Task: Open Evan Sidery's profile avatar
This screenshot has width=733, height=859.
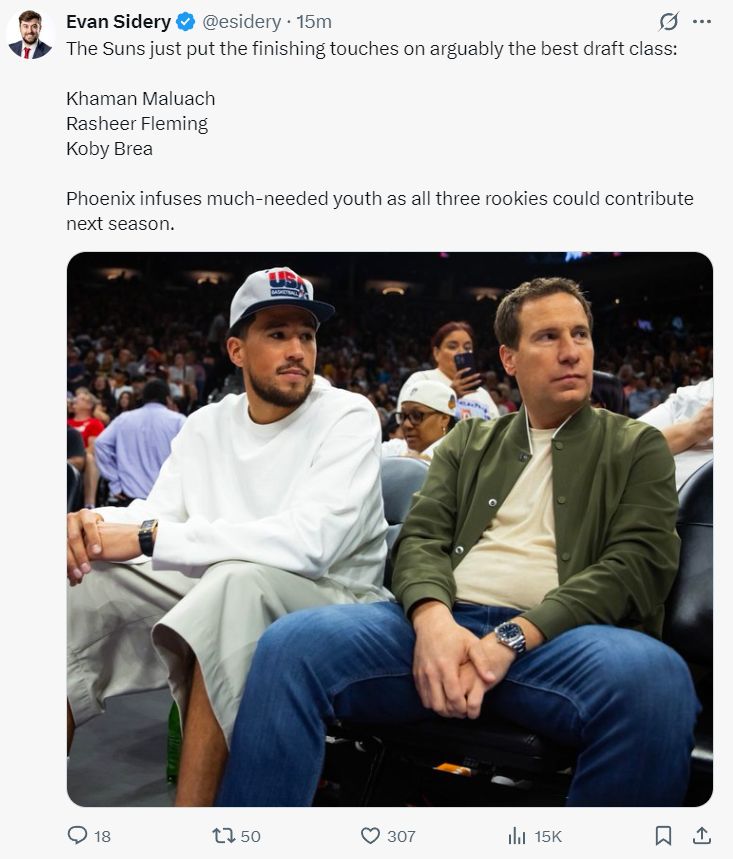Action: (29, 35)
